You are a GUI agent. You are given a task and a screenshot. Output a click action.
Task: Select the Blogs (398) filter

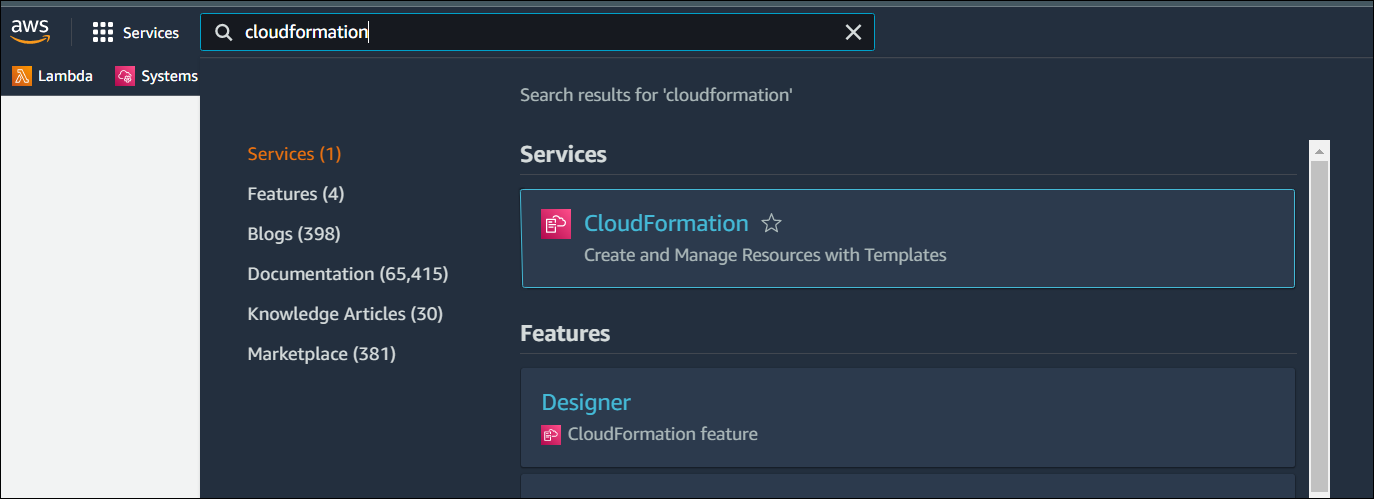tap(294, 234)
